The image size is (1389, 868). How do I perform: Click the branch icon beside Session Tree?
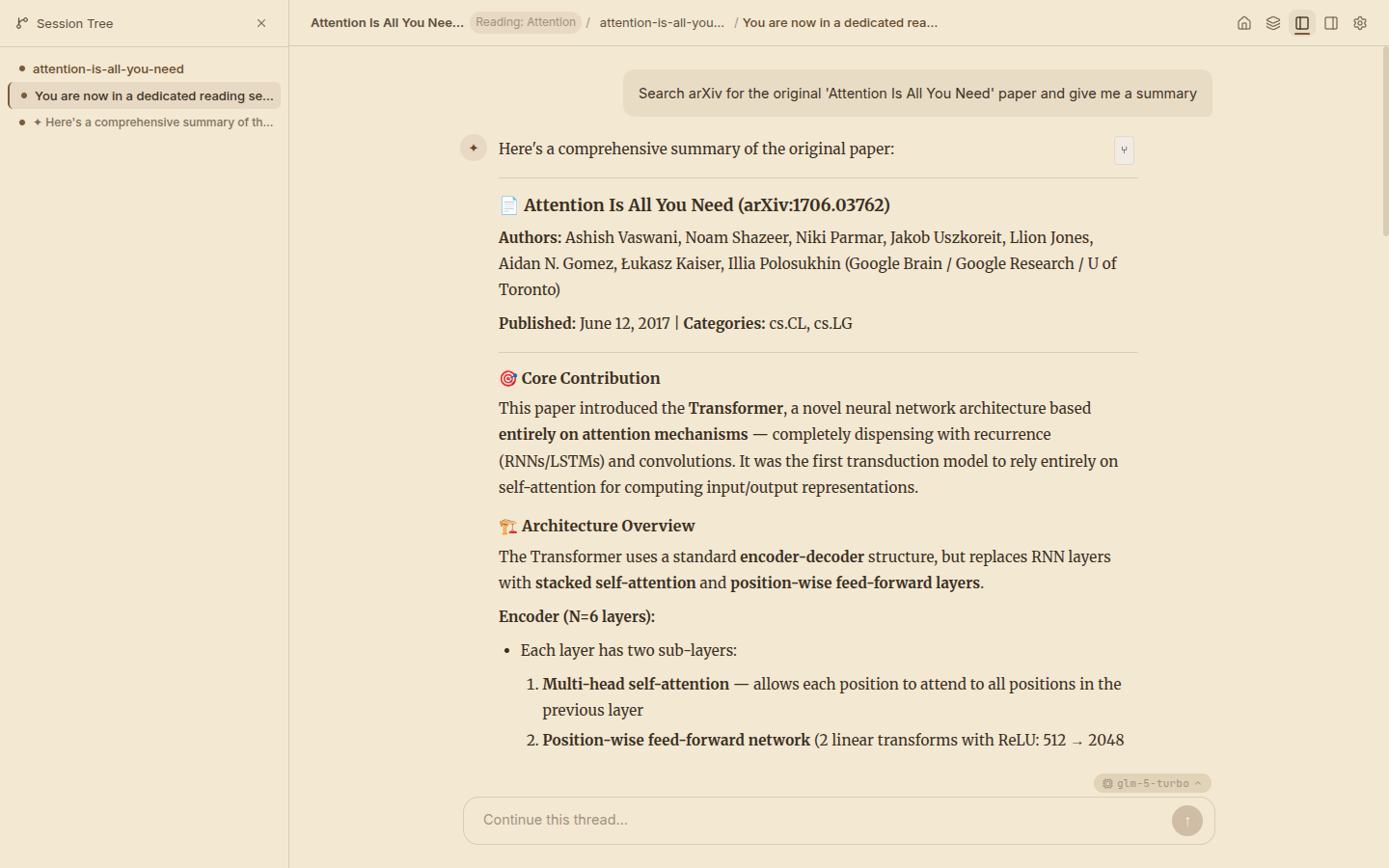click(22, 23)
